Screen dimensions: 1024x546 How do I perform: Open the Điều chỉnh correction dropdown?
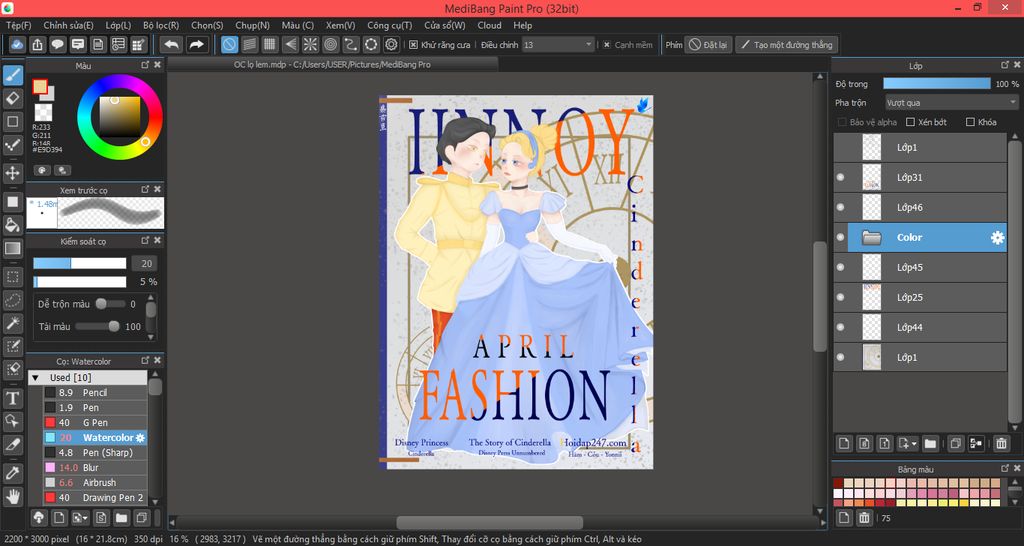click(x=558, y=45)
